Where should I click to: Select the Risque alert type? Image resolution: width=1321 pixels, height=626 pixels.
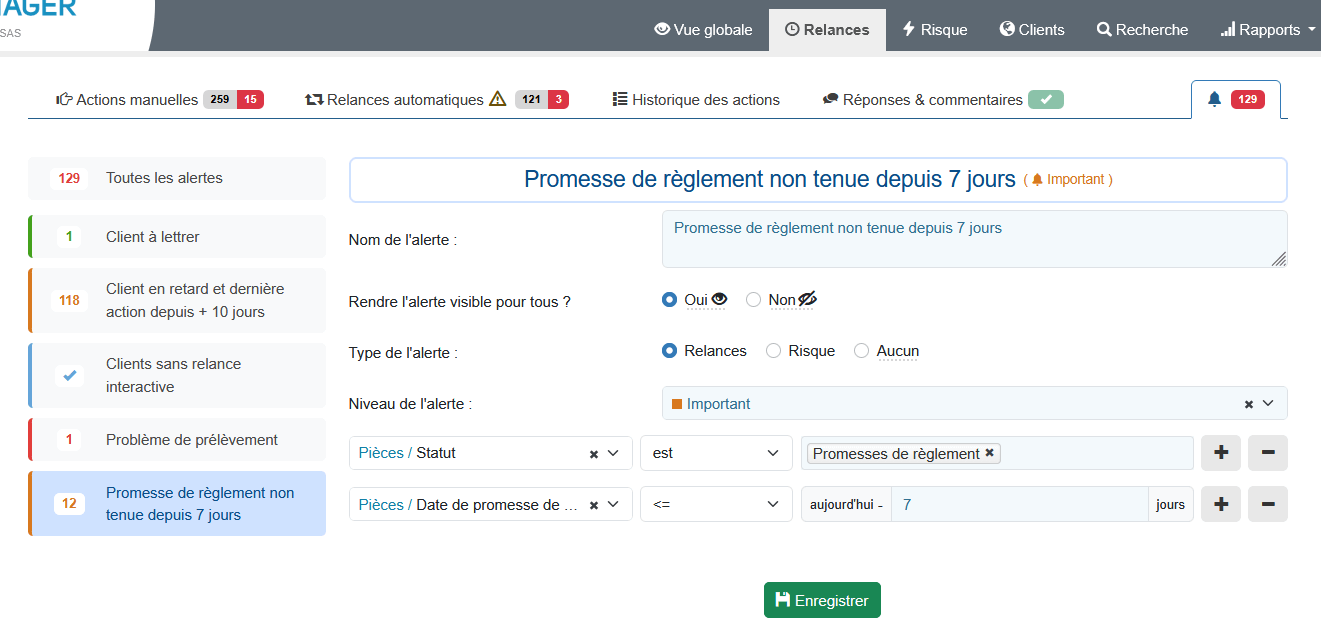773,351
